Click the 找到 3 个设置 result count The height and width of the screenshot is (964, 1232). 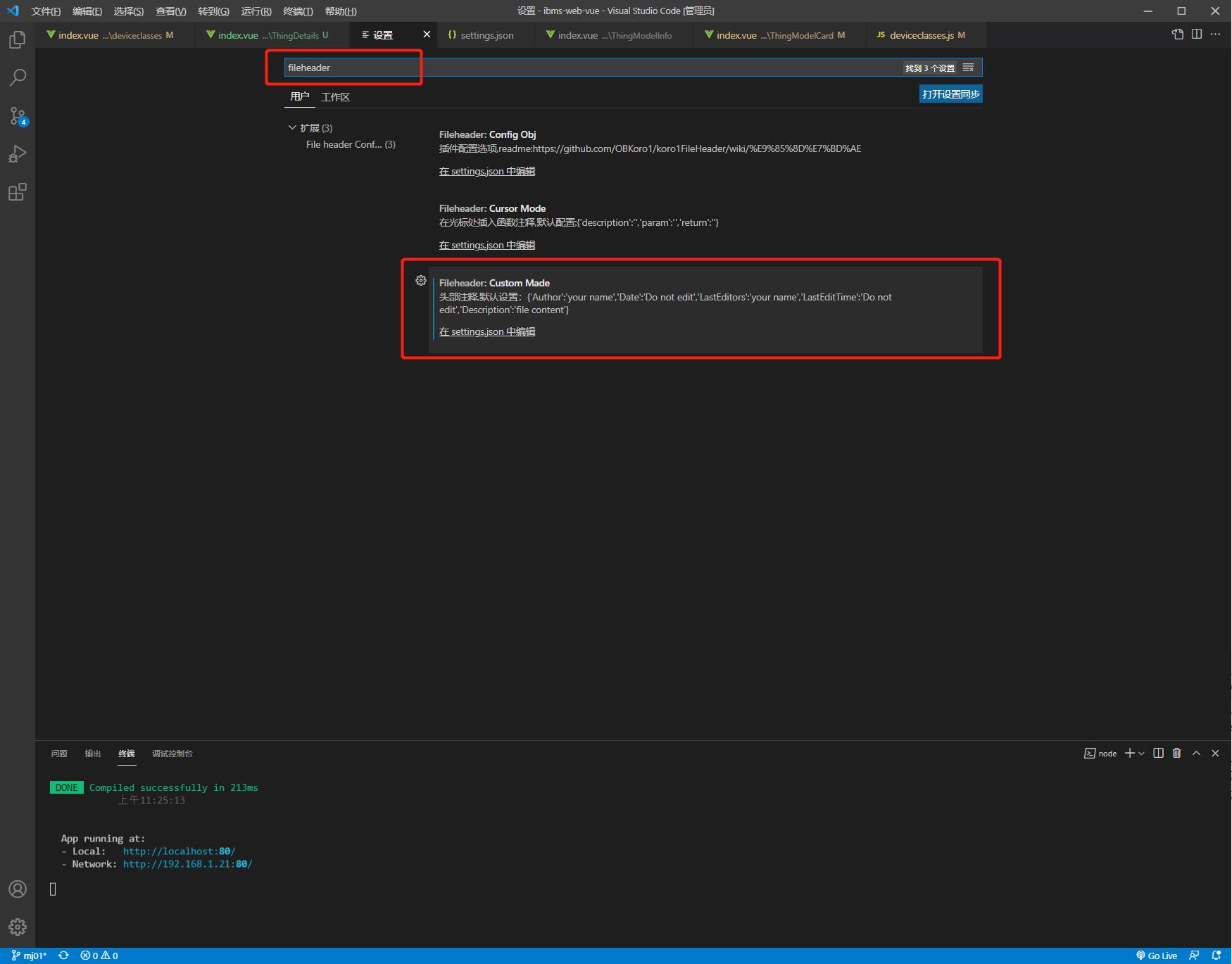click(x=930, y=68)
